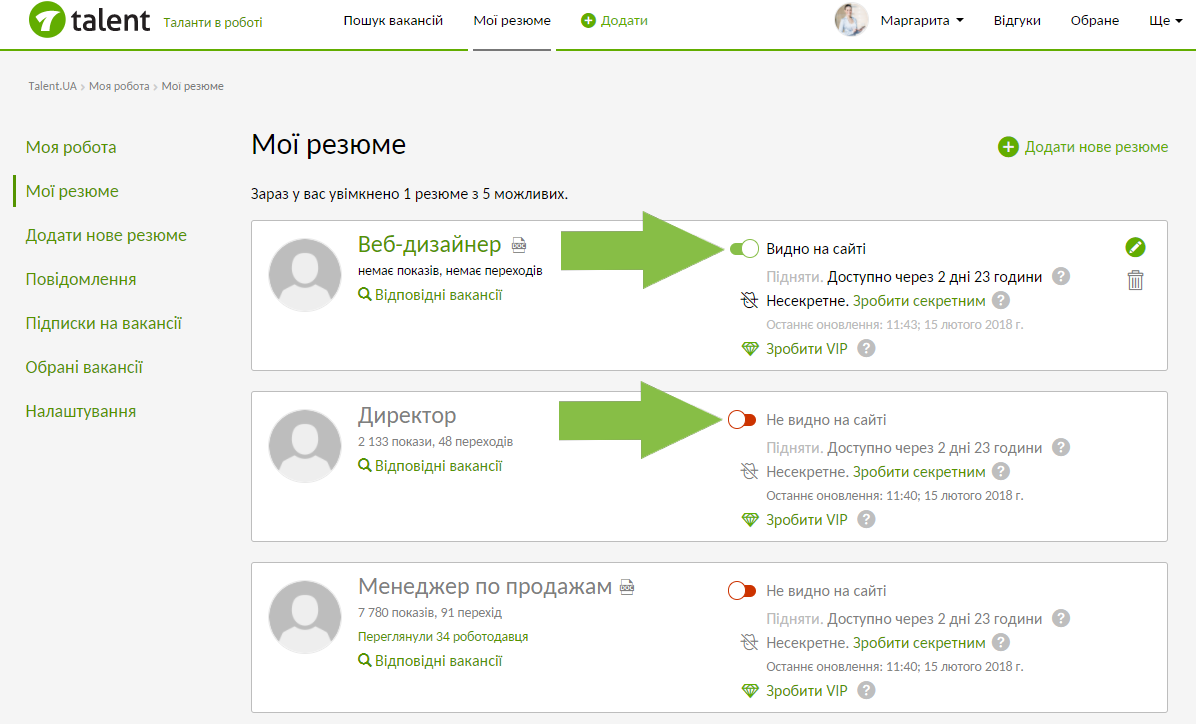
Task: Click the document icon next to Веб-дизайнер title
Action: click(519, 245)
